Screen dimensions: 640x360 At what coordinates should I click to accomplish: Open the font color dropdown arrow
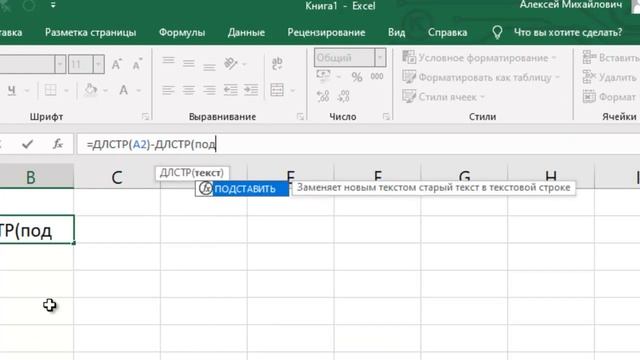pyautogui.click(x=138, y=90)
